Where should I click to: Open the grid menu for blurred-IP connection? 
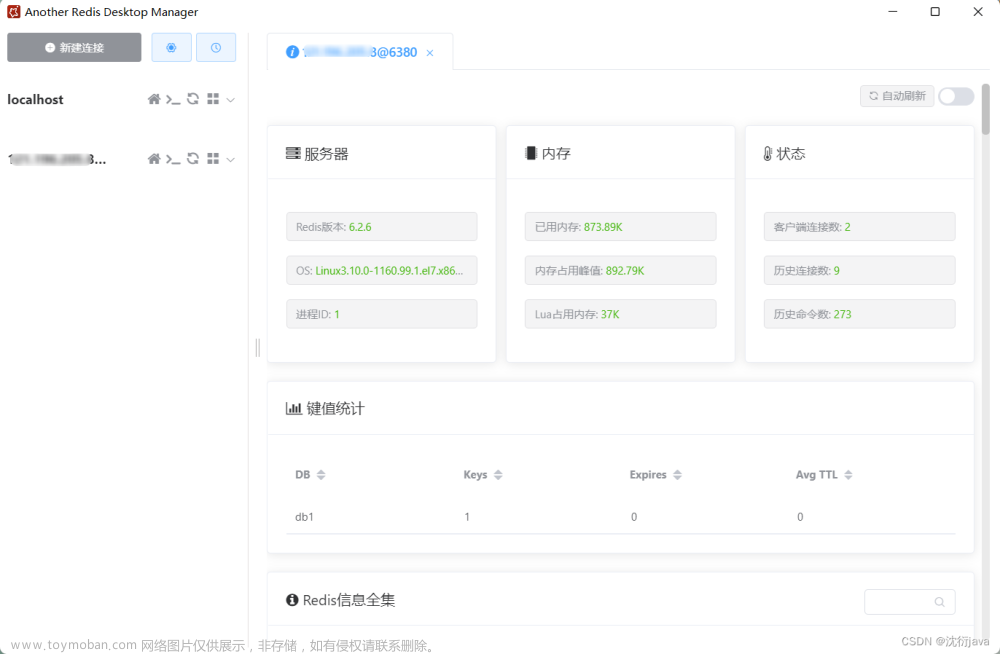coord(213,159)
